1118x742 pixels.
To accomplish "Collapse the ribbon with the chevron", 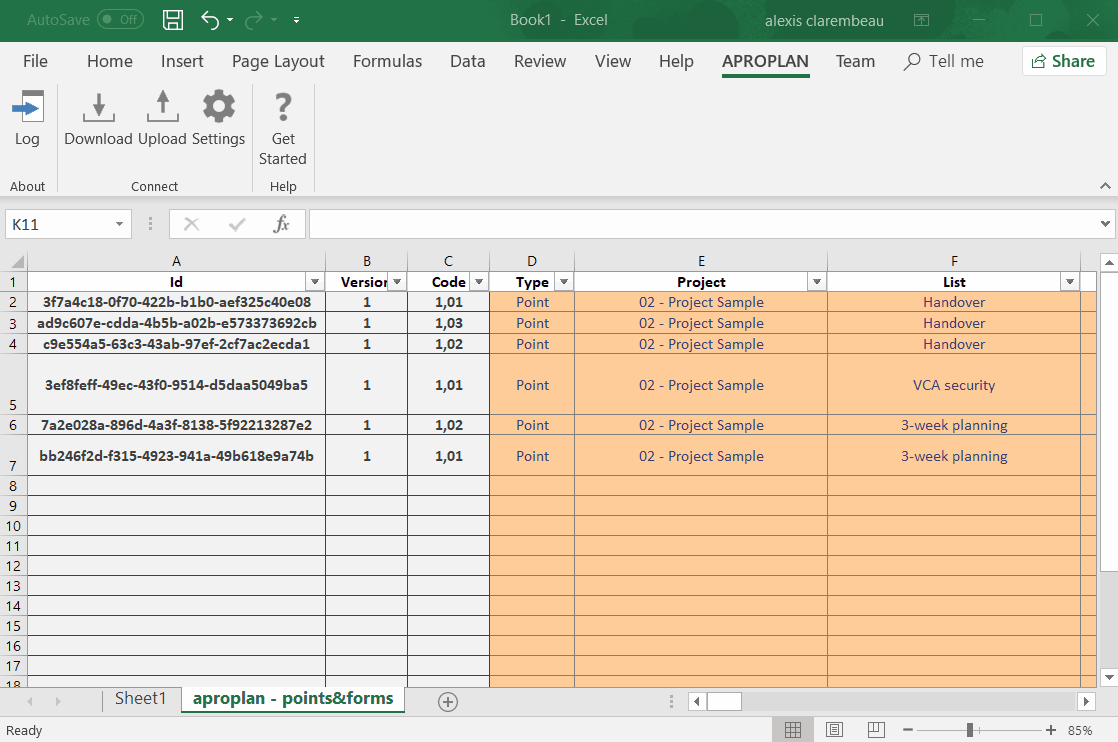I will point(1105,186).
